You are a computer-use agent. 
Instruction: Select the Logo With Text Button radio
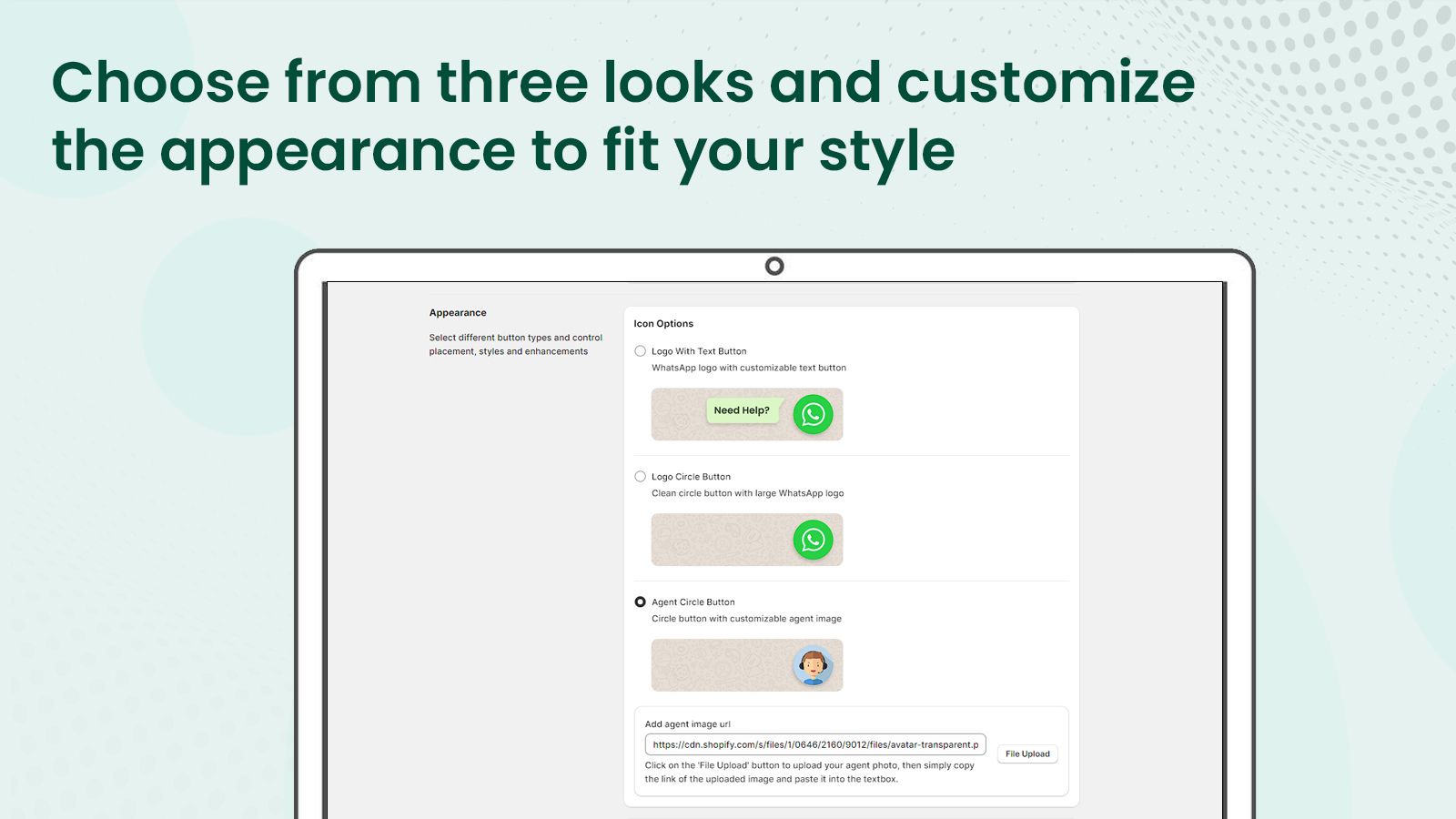coord(641,351)
